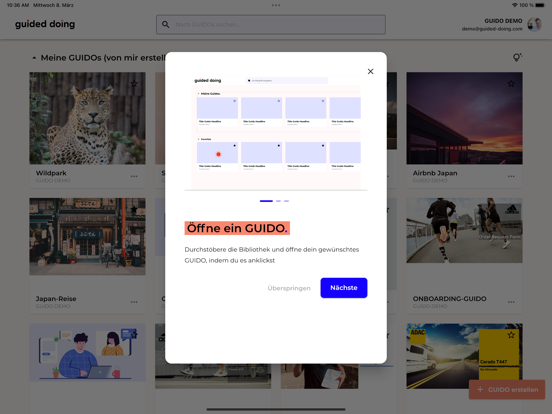Open the Airbnb Japan sunset thumbnail
Viewport: 552px width, 414px height.
464,118
